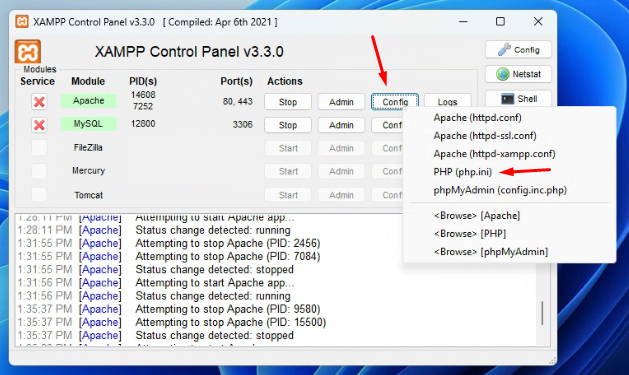Screen dimensions: 629x375
Task: Click Apache ports value 80, 443
Action: pos(237,101)
